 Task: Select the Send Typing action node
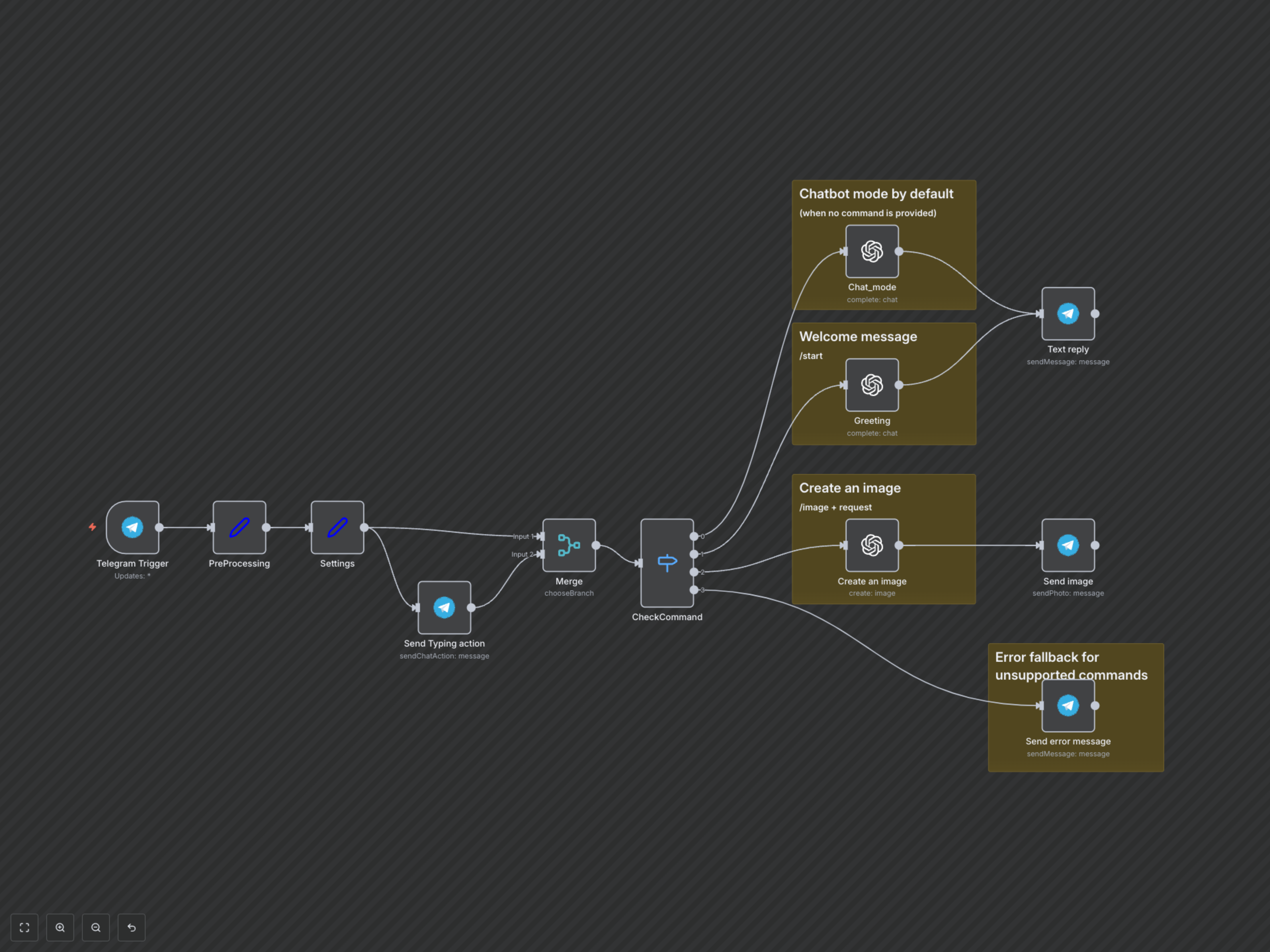pyautogui.click(x=444, y=607)
